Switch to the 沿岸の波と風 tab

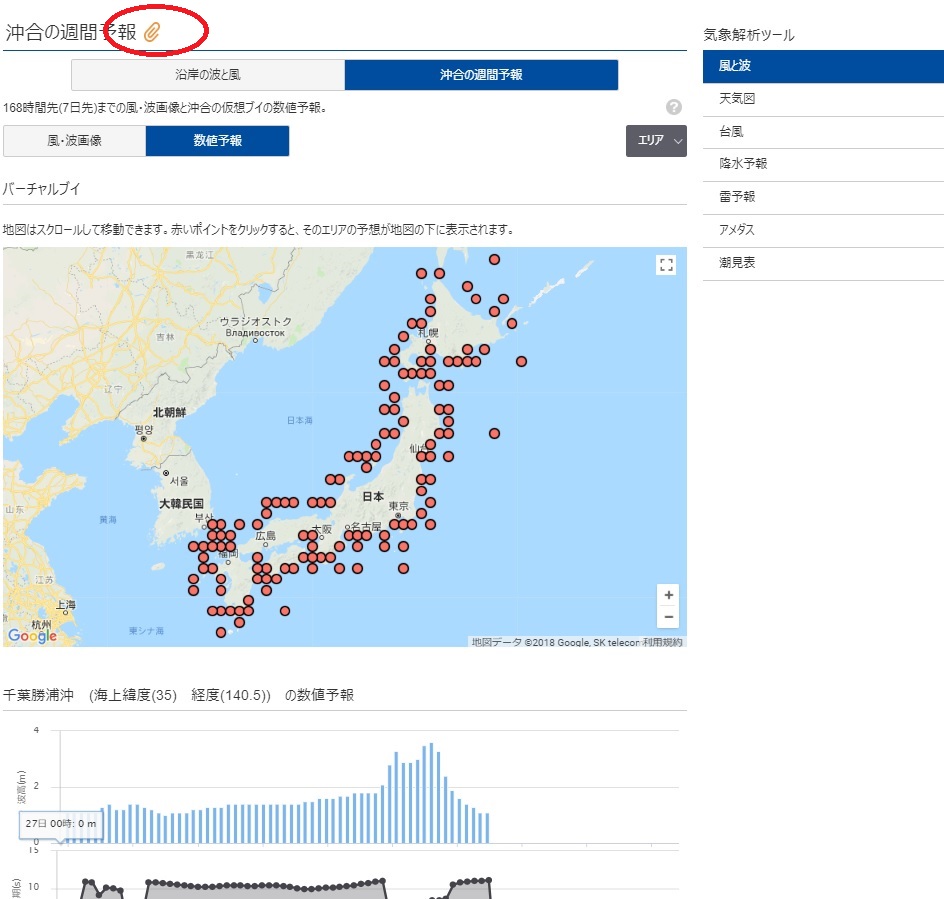tap(208, 75)
